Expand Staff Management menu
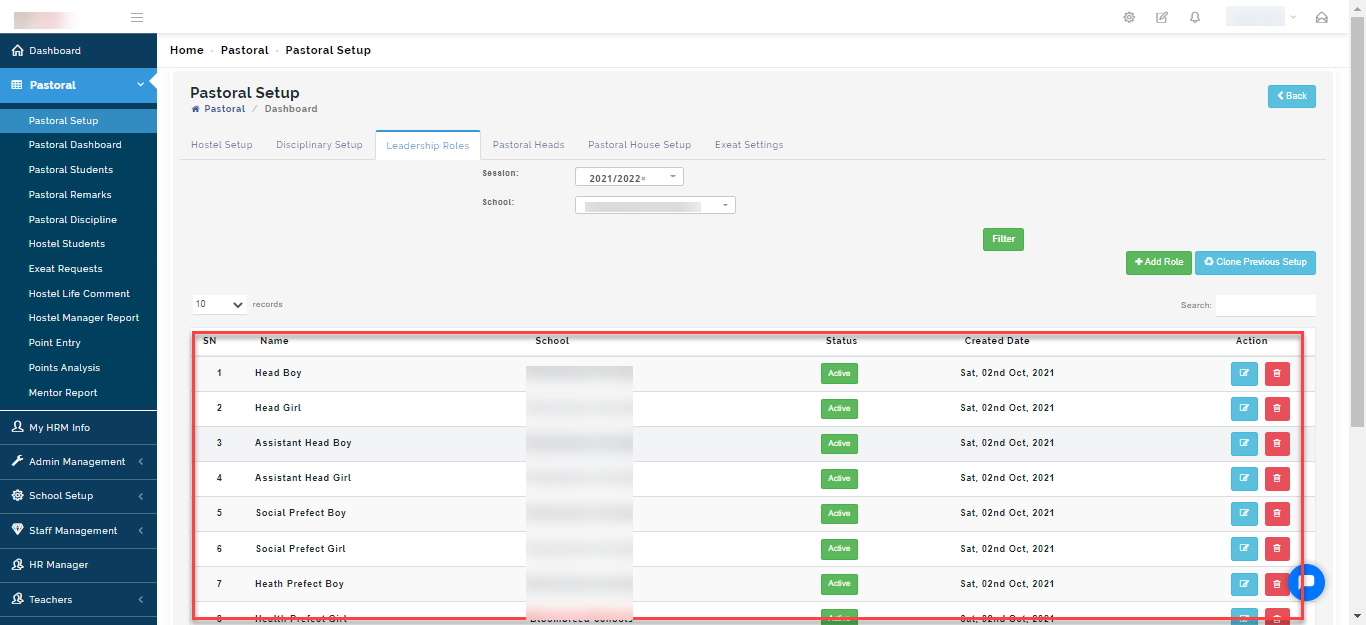 pos(78,531)
